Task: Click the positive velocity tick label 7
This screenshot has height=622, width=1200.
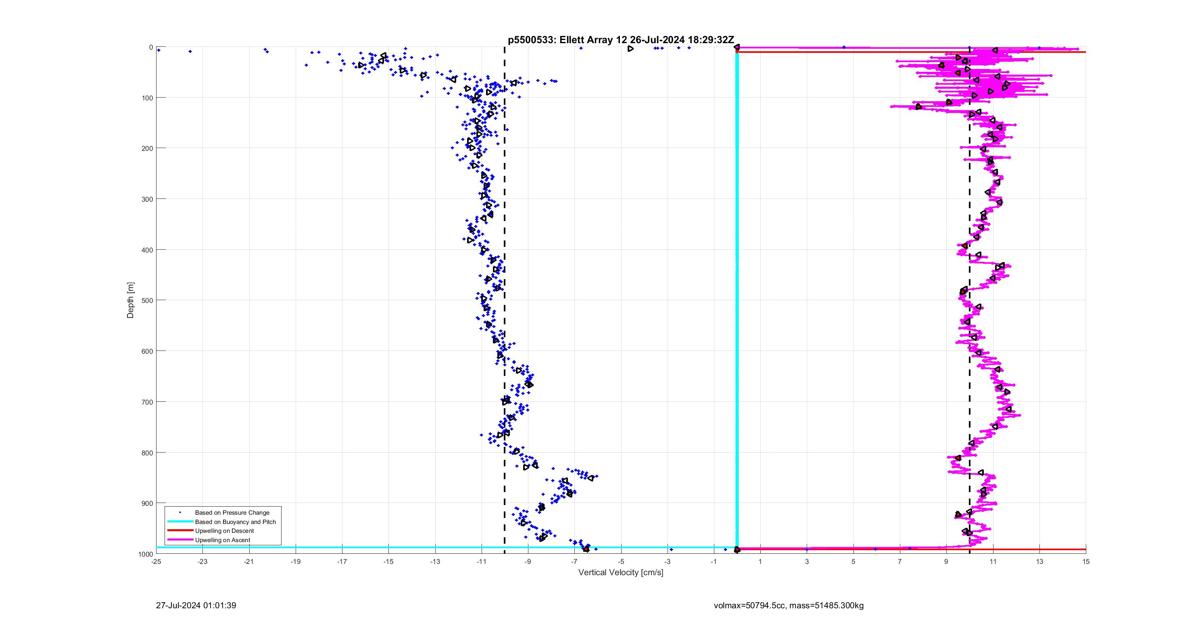Action: (900, 562)
